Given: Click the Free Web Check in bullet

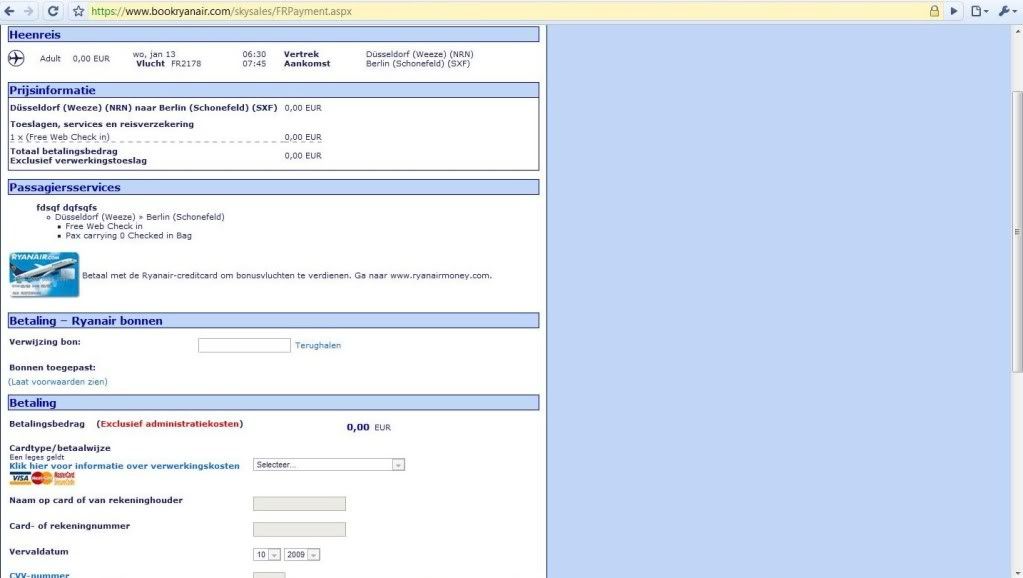Looking at the screenshot, I should 104,226.
